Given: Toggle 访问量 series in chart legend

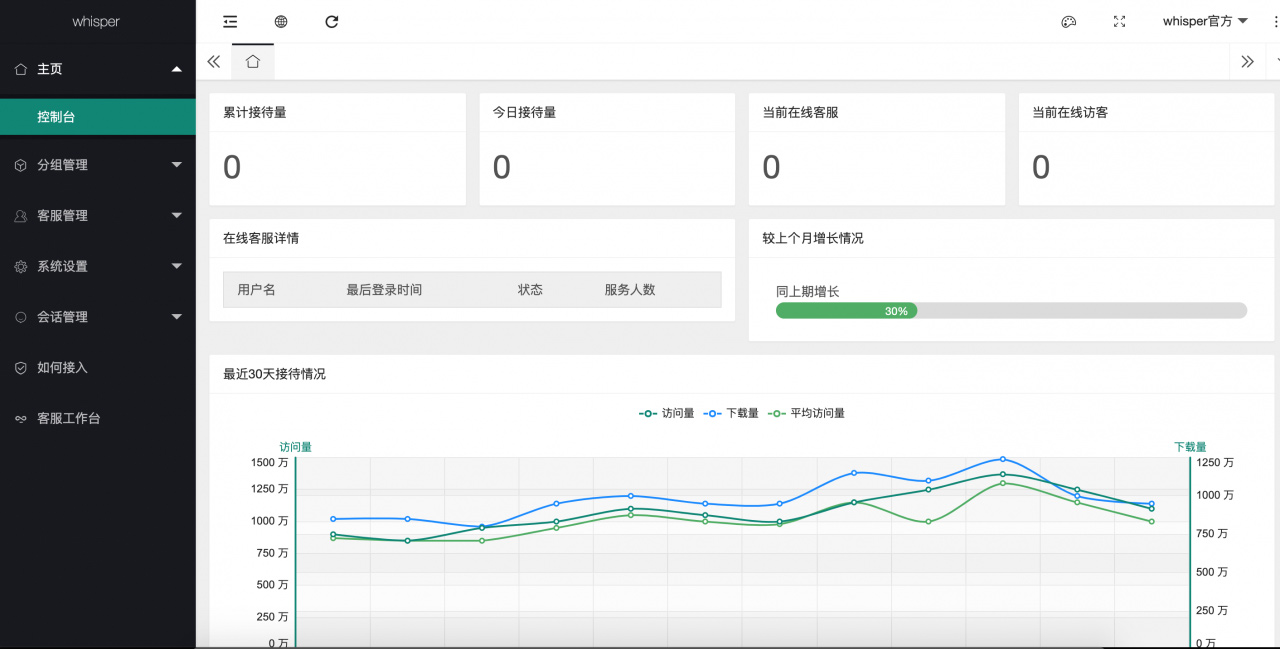Looking at the screenshot, I should tap(667, 413).
